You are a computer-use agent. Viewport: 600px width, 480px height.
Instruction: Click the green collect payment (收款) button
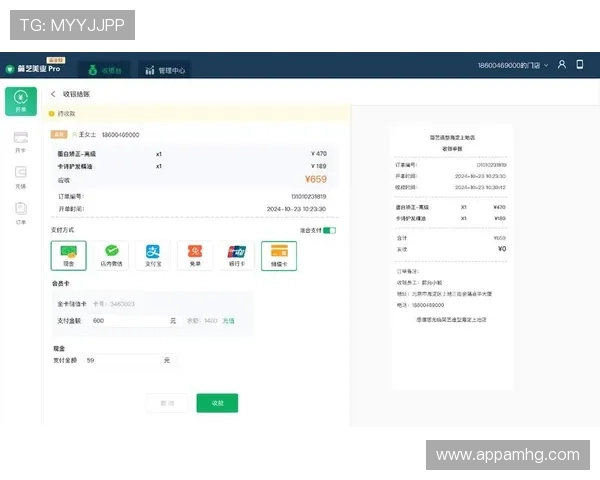pos(217,403)
